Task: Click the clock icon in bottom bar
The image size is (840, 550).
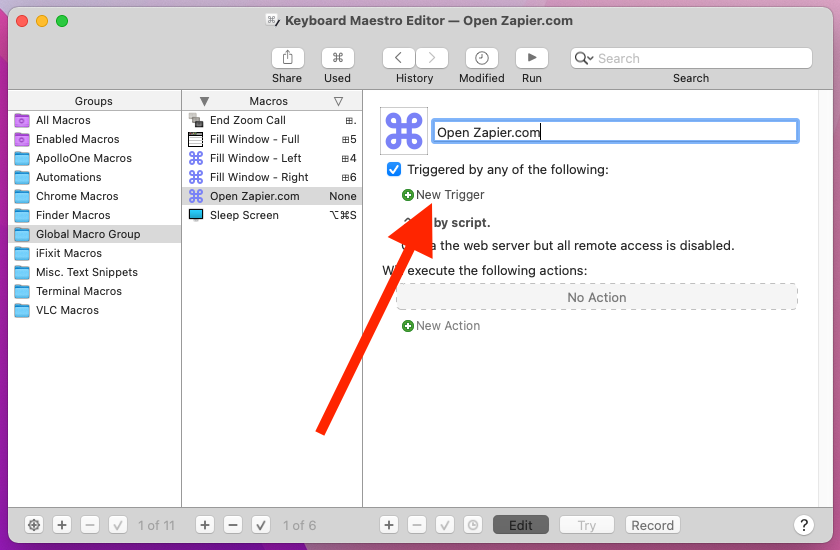Action: [x=472, y=525]
